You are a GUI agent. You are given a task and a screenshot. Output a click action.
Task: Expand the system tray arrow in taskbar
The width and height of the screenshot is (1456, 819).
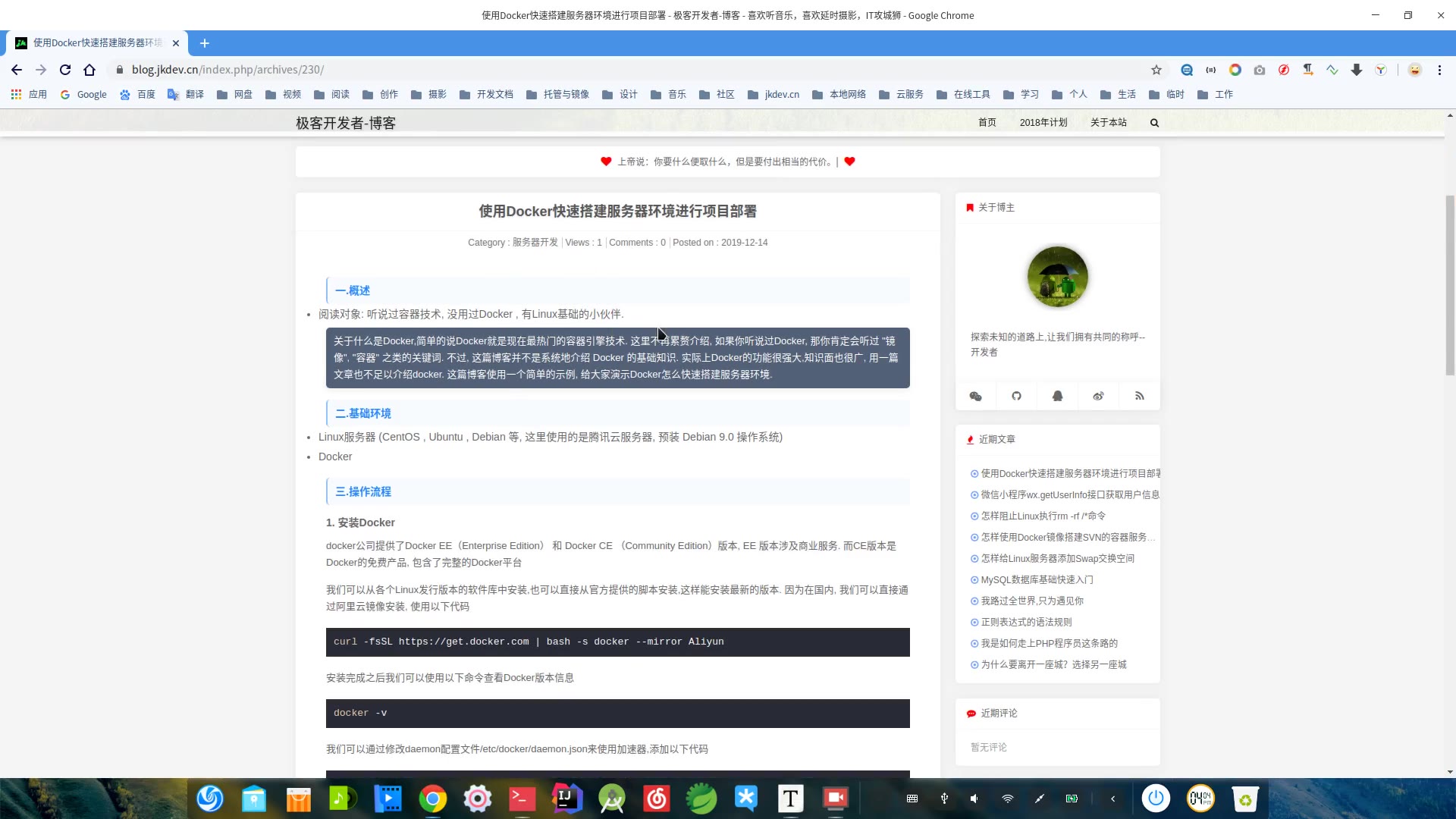click(x=1112, y=799)
